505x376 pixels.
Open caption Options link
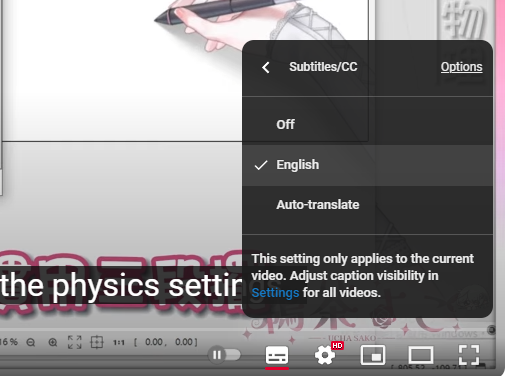click(461, 67)
